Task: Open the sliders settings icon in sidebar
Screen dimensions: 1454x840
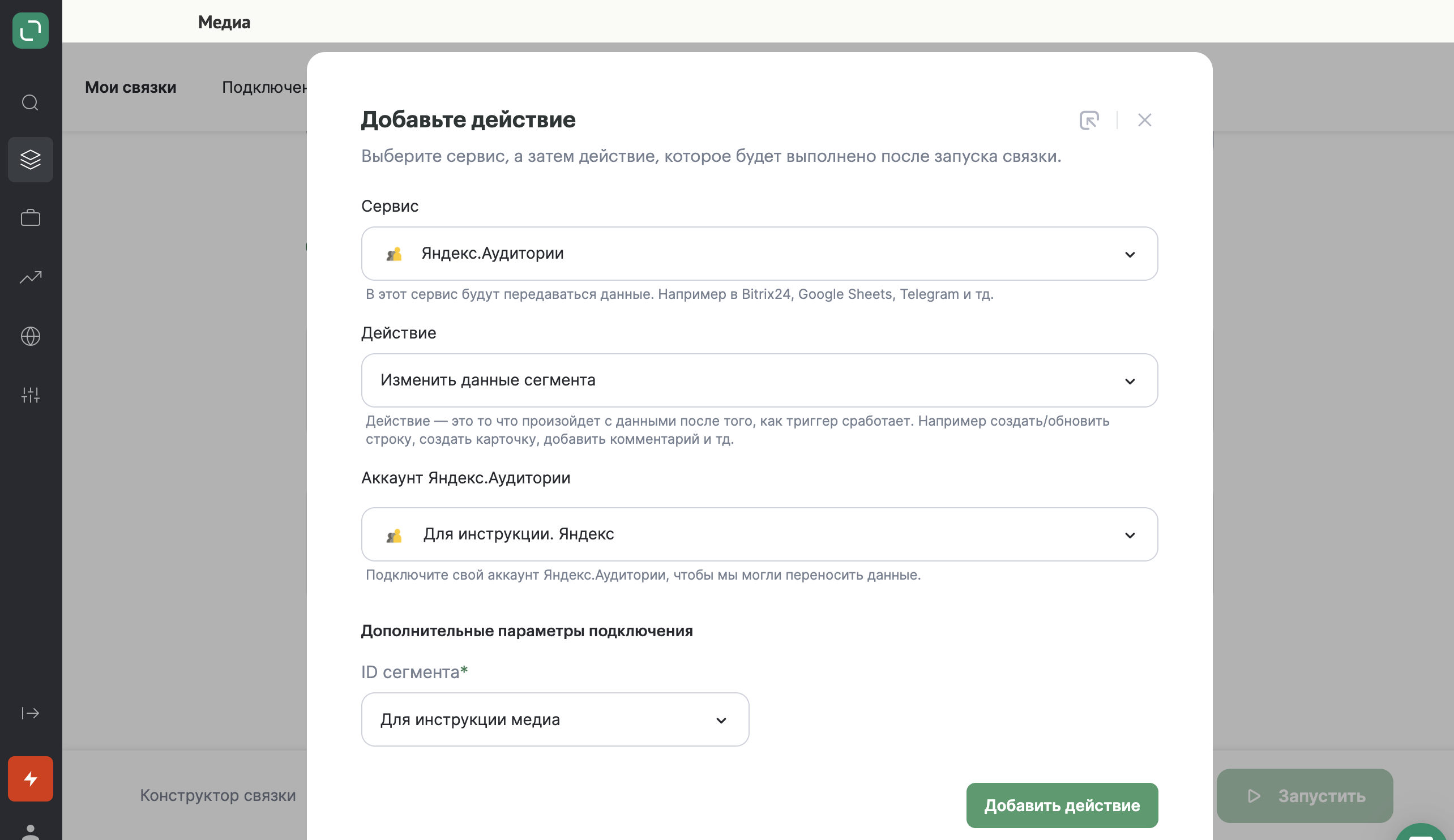Action: click(x=31, y=395)
